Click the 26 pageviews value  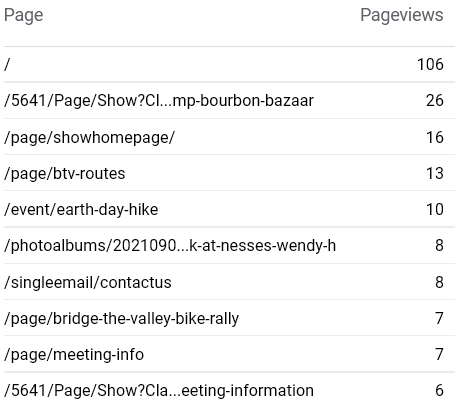coord(435,100)
